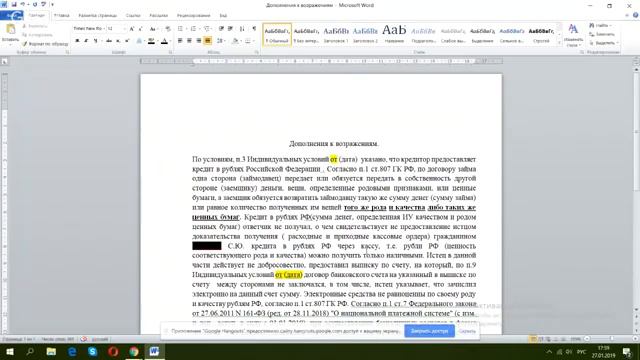640x360 pixels.
Task: Switch to Вид (View) tab
Action: click(223, 16)
